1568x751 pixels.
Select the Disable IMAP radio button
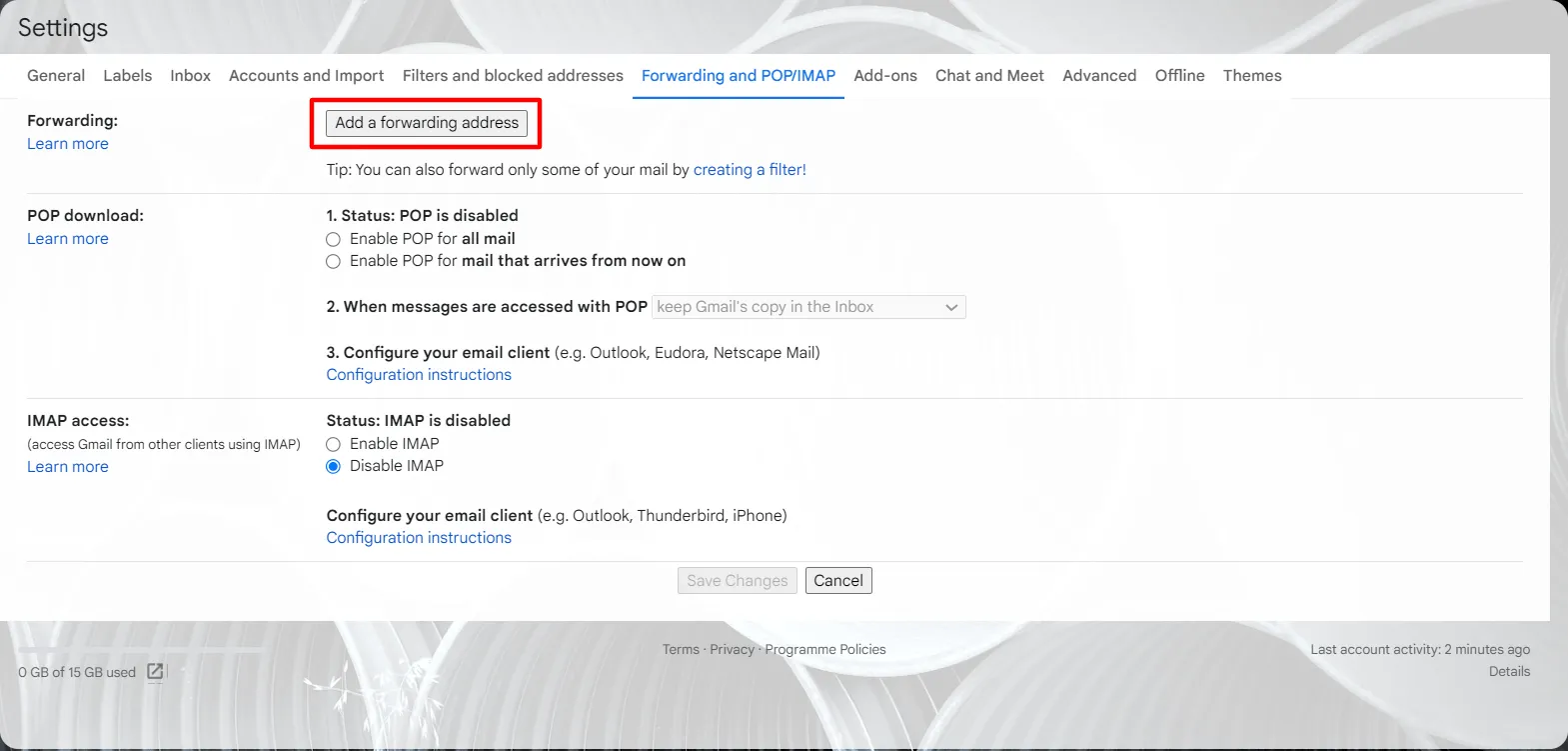tap(334, 466)
